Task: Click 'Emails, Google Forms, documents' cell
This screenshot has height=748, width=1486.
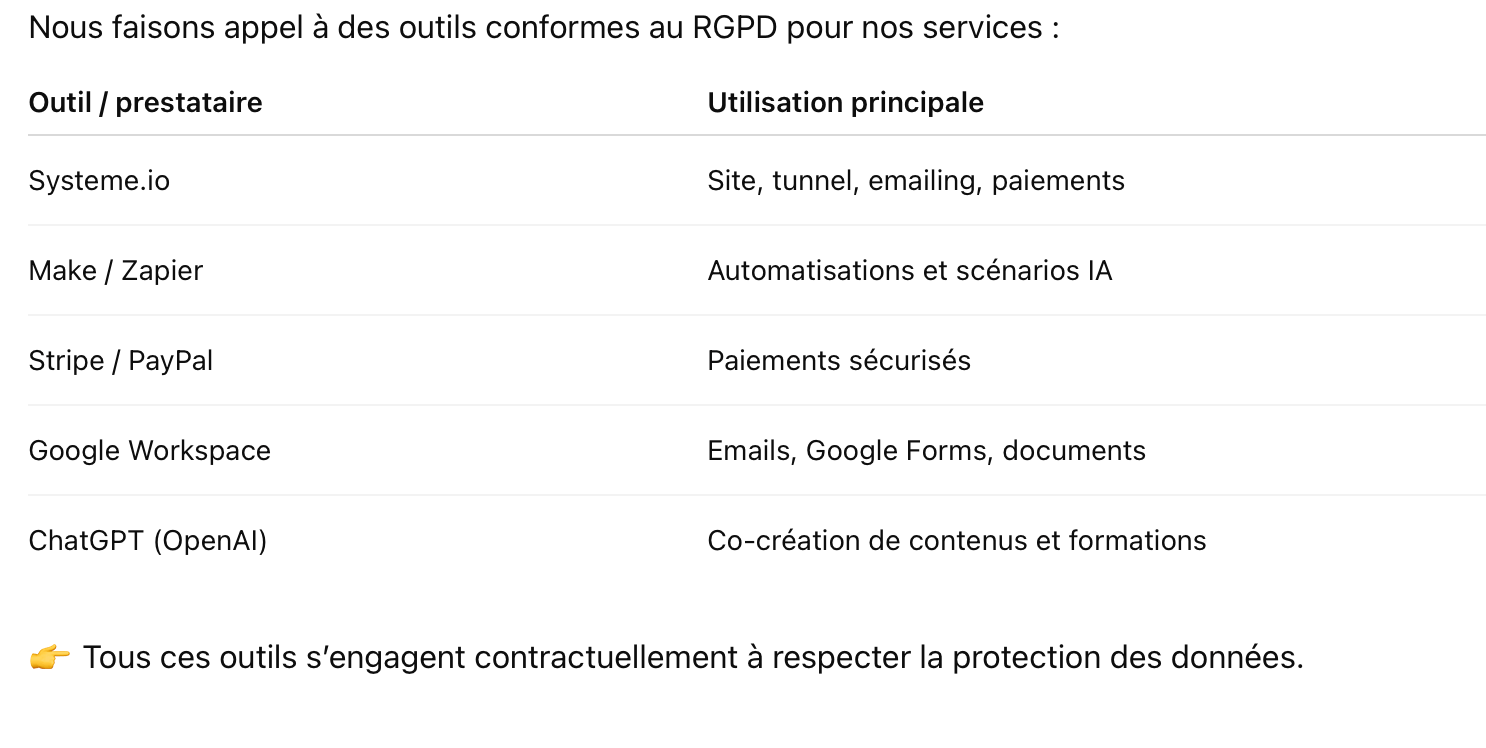Action: [x=927, y=451]
